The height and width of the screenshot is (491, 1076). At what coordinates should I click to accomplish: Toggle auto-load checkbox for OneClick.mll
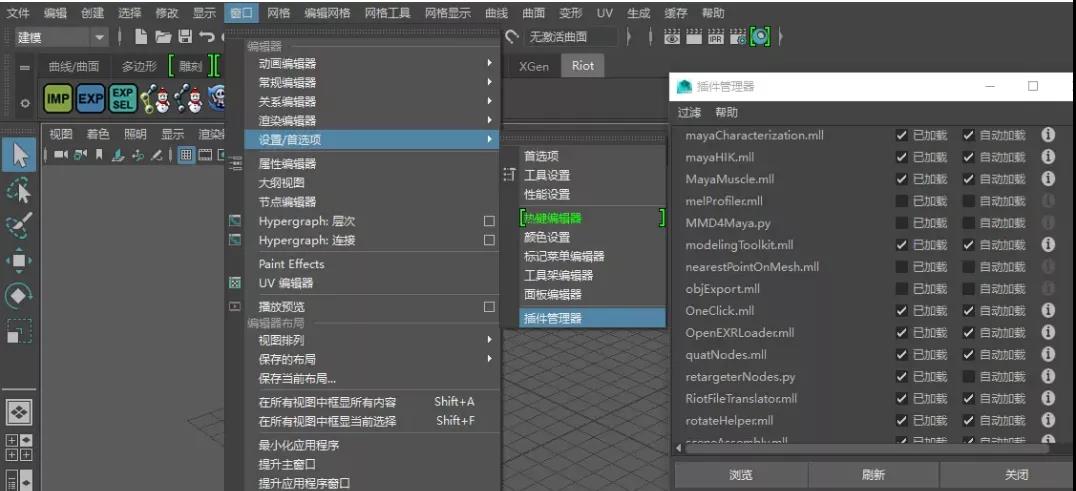(x=968, y=311)
